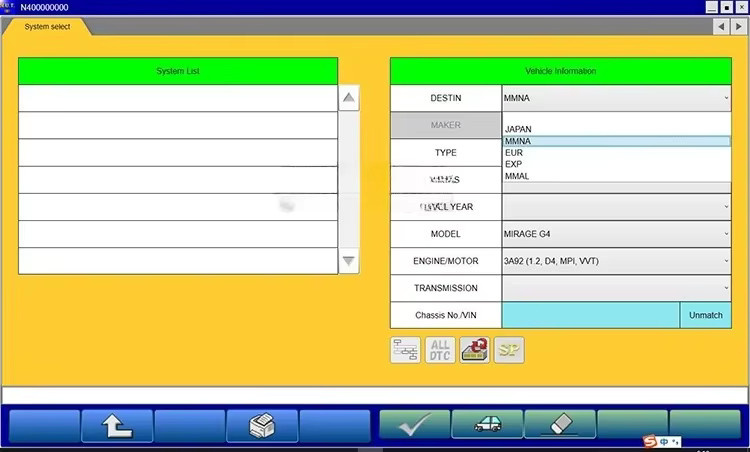This screenshot has width=750, height=452.
Task: Click the Chassis No./VIN input field
Action: (590, 315)
